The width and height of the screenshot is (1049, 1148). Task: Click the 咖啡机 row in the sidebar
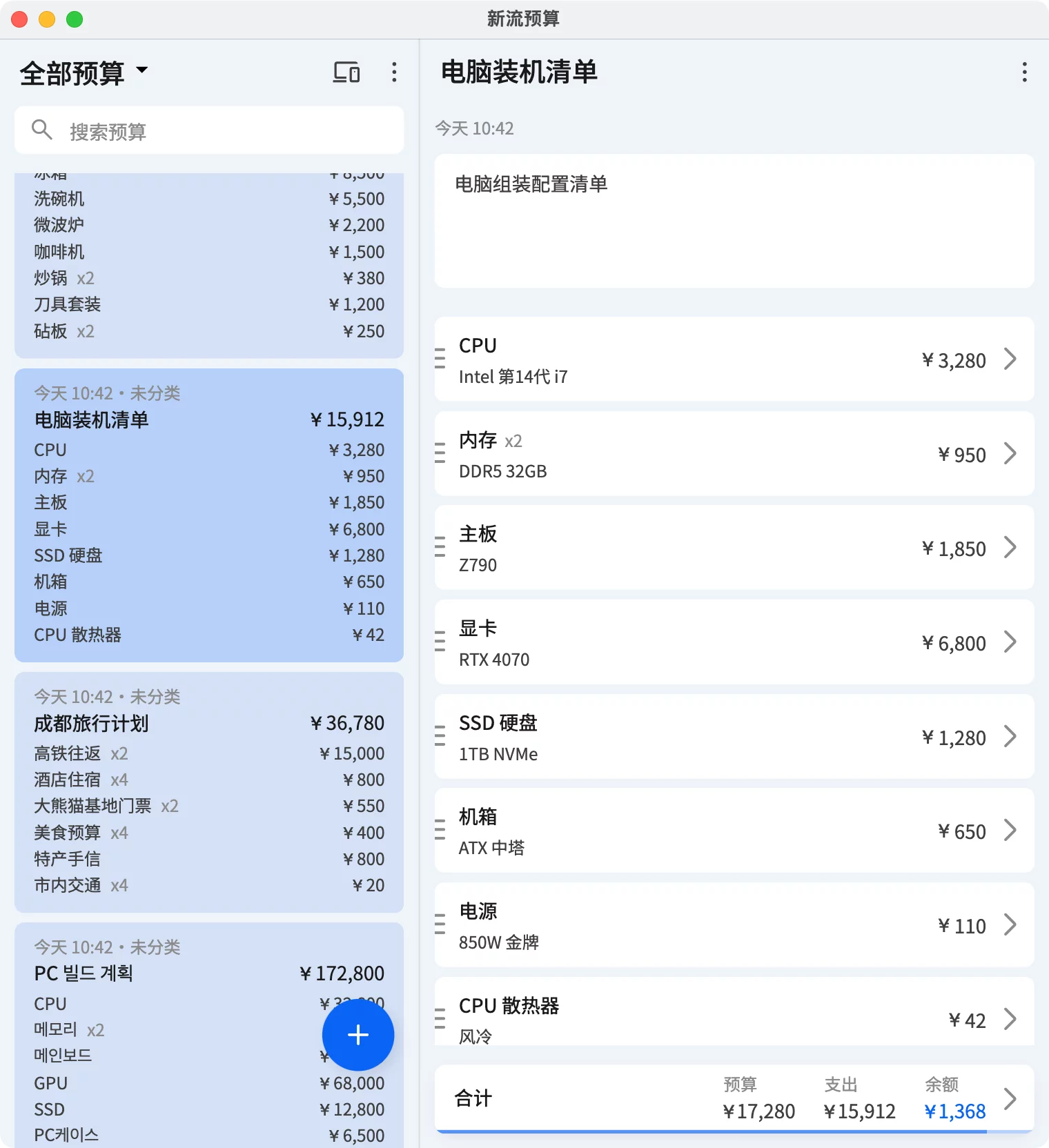[209, 252]
